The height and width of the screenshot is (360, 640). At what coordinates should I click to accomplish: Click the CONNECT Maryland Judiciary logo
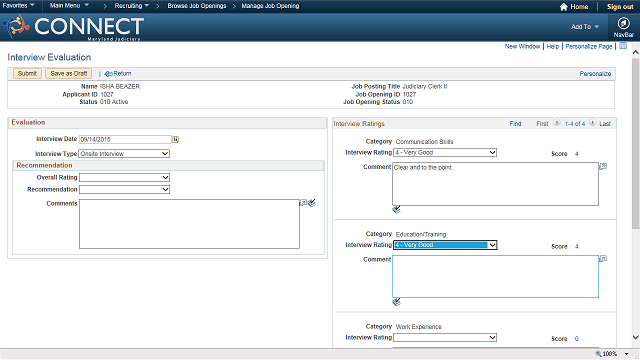point(73,27)
